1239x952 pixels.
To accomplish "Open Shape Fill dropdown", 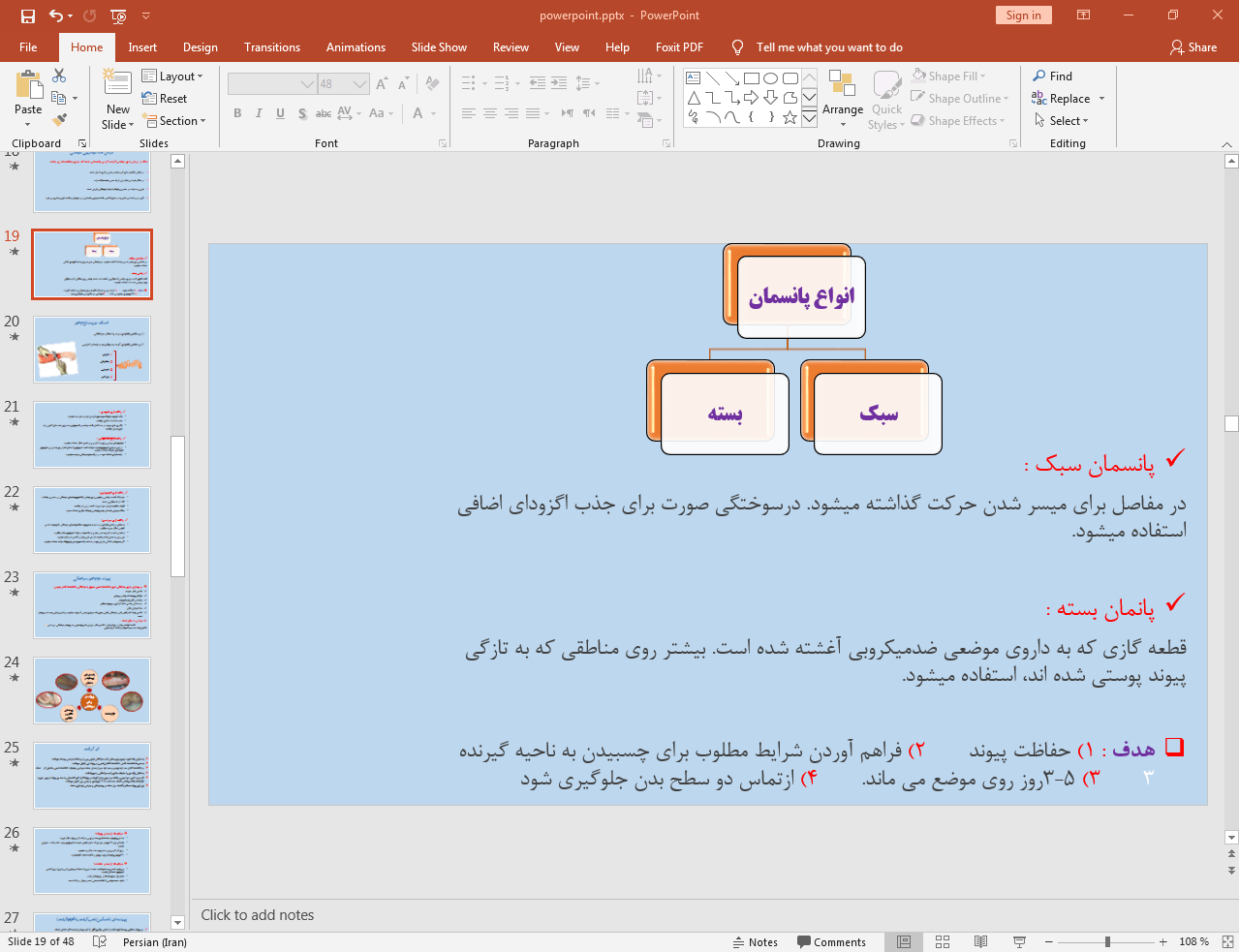I will coord(948,76).
